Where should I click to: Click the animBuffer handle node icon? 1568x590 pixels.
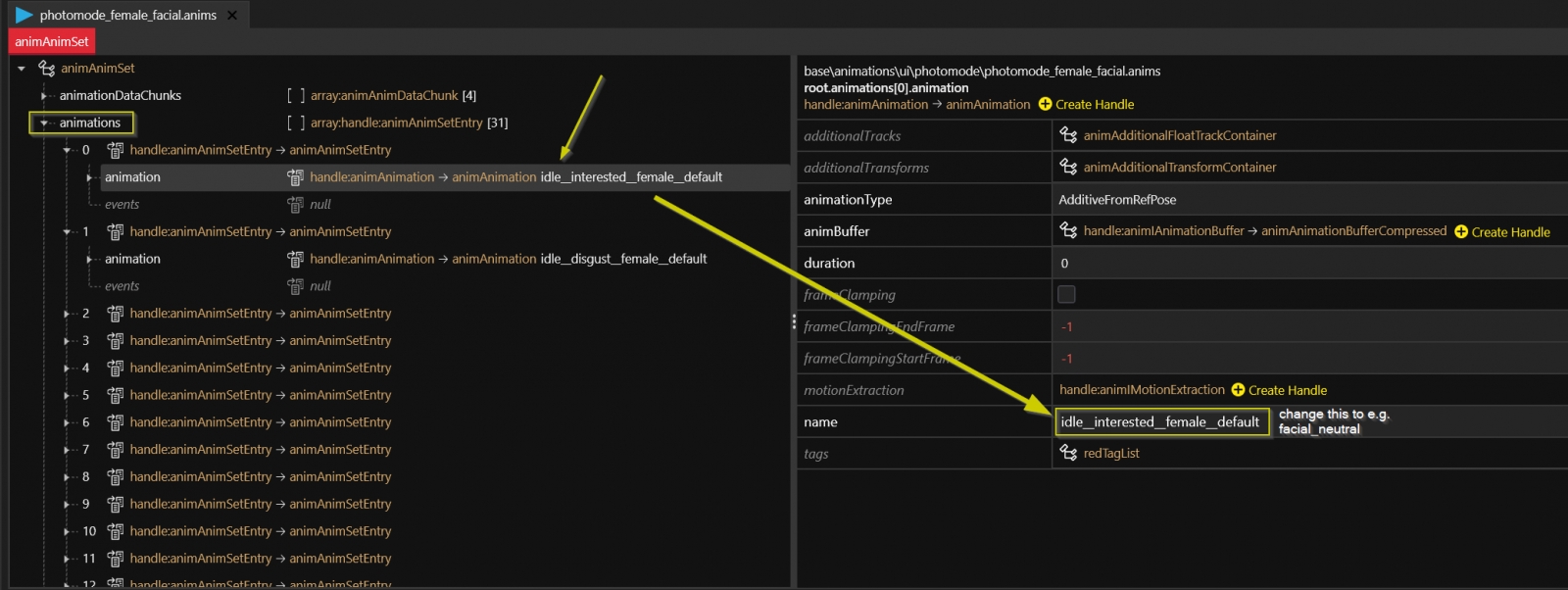(x=1068, y=230)
